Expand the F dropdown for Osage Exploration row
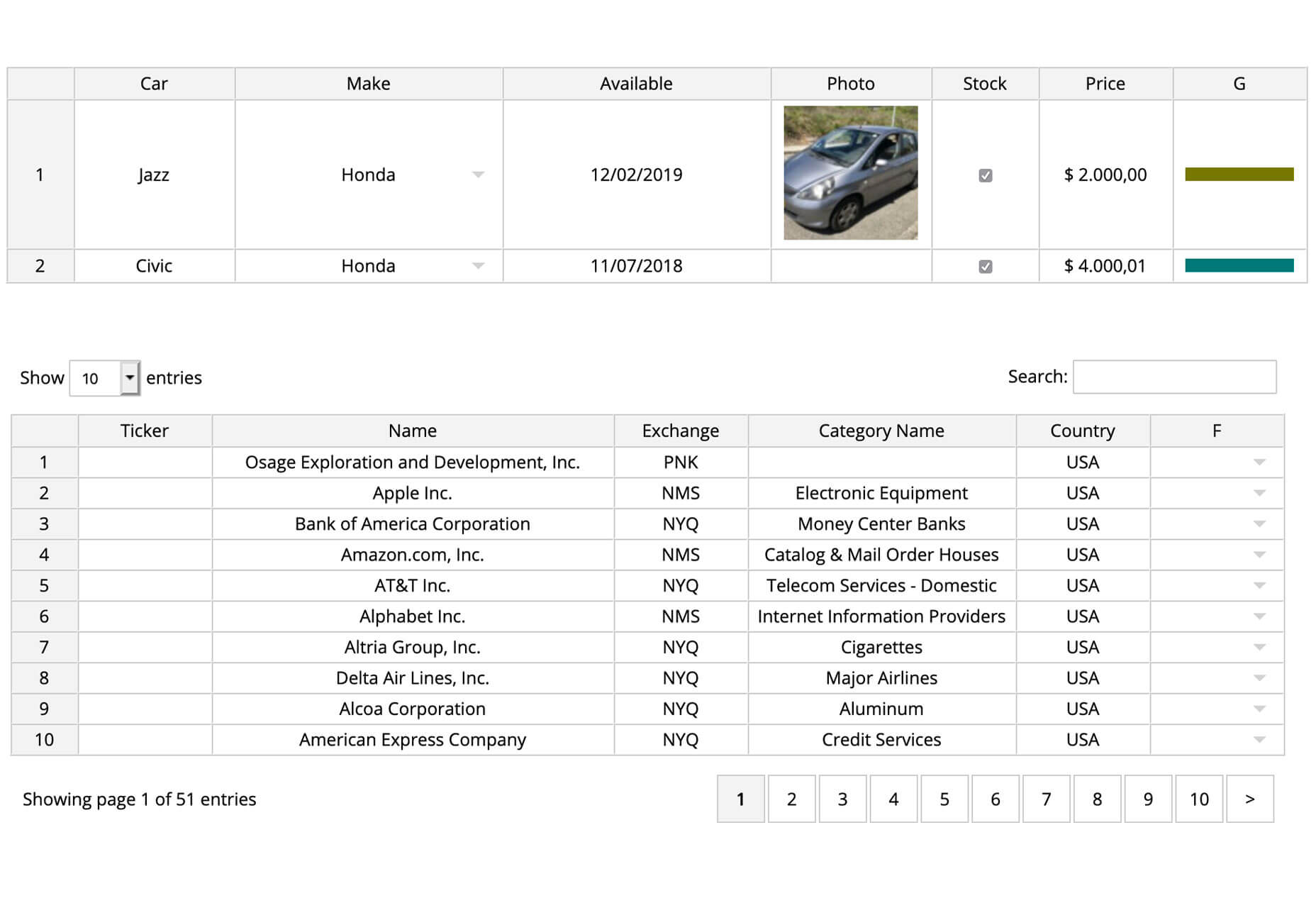 point(1259,463)
